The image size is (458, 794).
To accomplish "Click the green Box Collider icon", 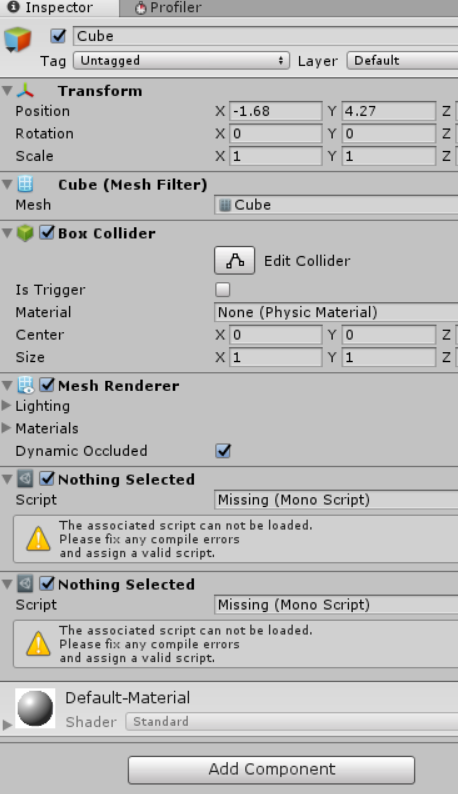I will [25, 233].
